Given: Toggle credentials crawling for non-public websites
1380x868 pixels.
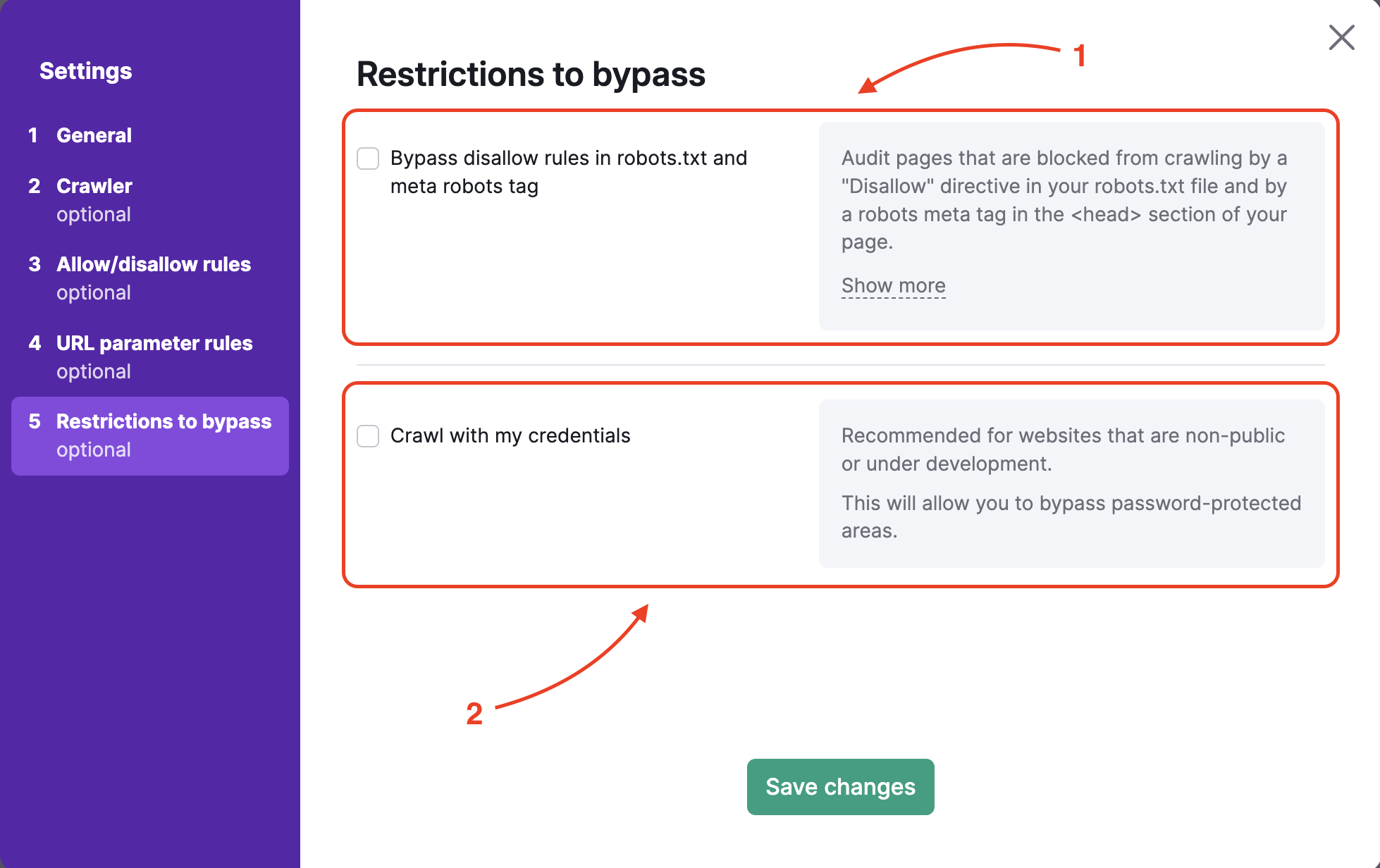Looking at the screenshot, I should pos(367,436).
